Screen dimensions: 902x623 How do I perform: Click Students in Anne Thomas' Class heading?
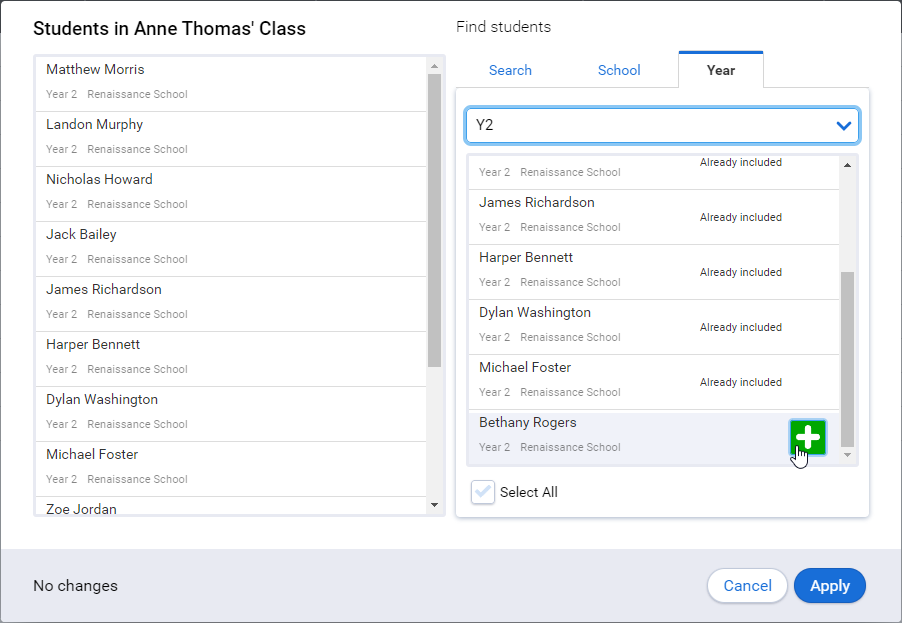click(x=169, y=28)
